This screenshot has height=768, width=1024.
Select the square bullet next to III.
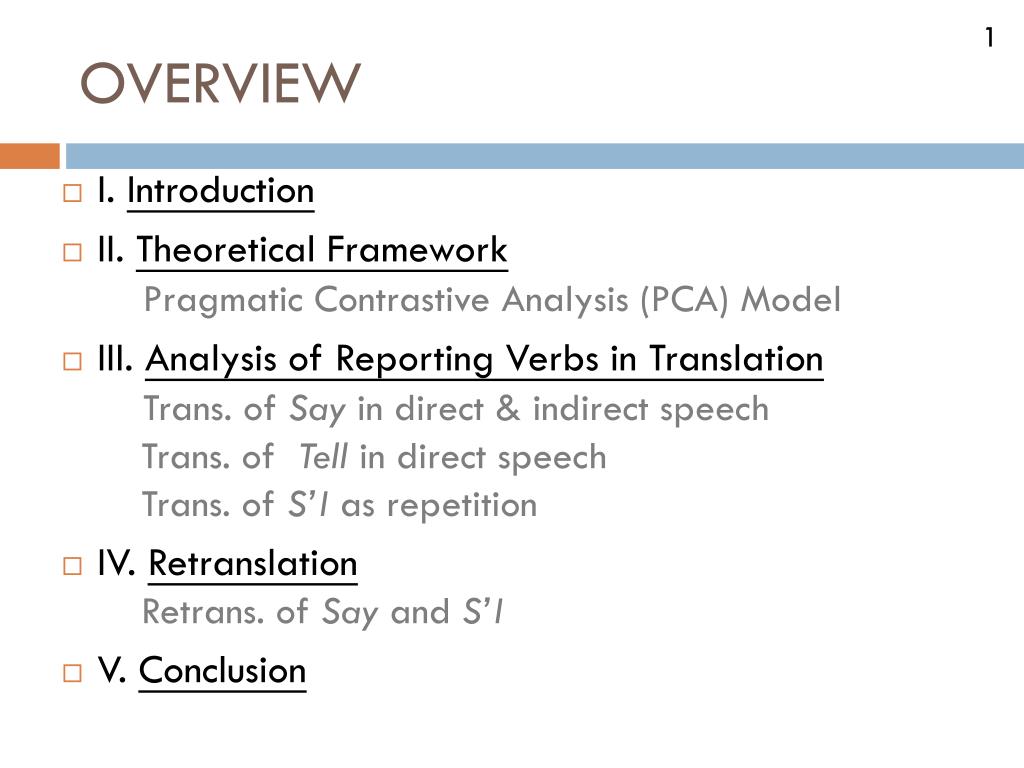point(72,361)
